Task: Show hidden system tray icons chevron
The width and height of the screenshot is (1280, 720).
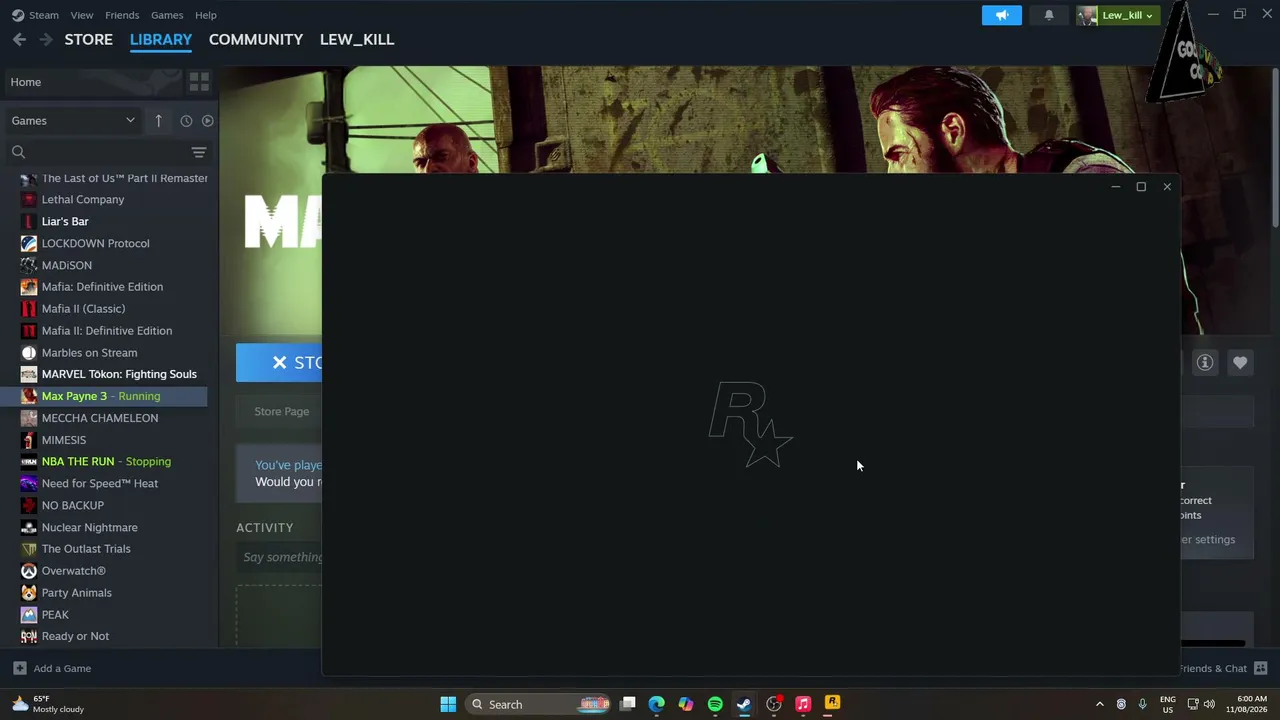Action: point(1100,704)
